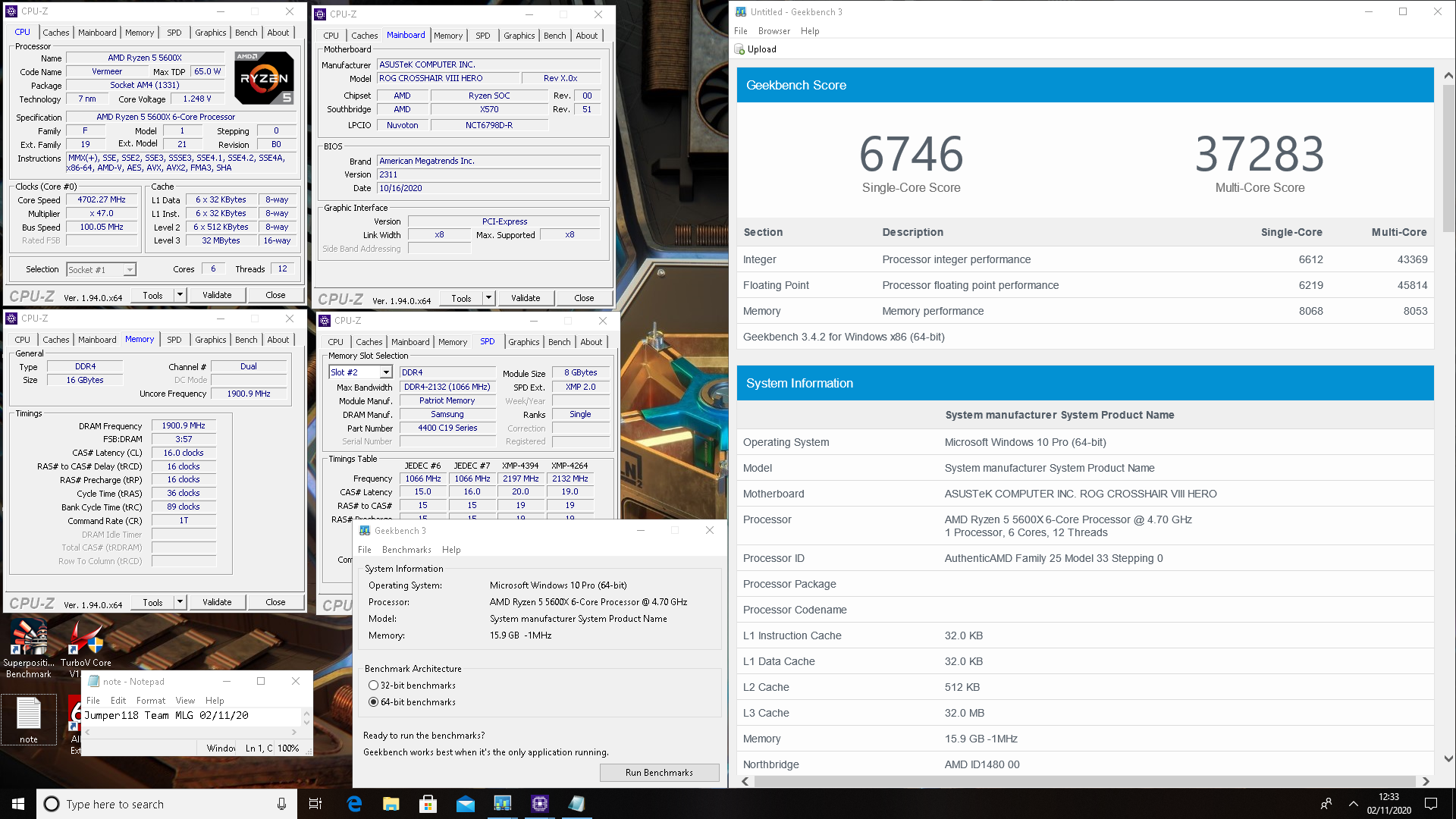
Task: Click Tools button in CPU-Z Memory window
Action: [x=152, y=602]
